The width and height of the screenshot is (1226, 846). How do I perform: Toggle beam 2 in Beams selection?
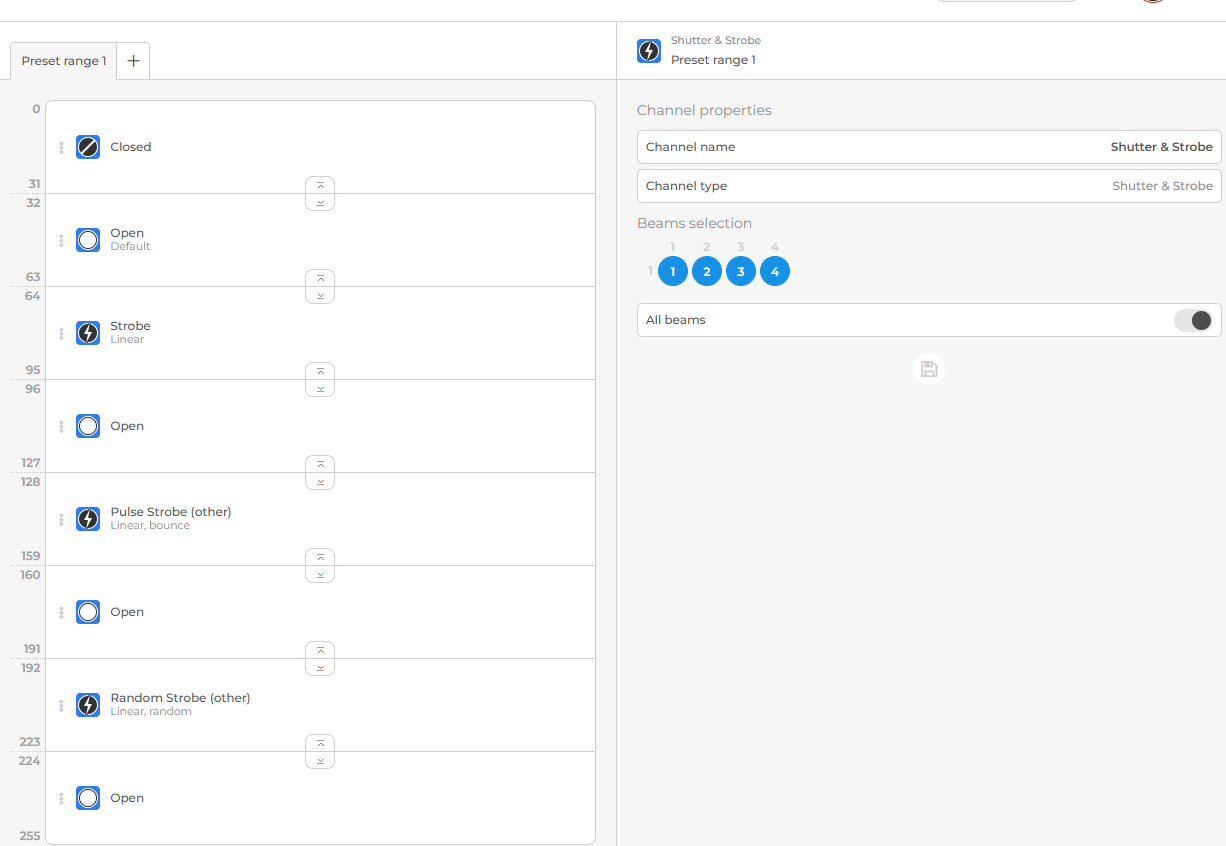pos(707,271)
